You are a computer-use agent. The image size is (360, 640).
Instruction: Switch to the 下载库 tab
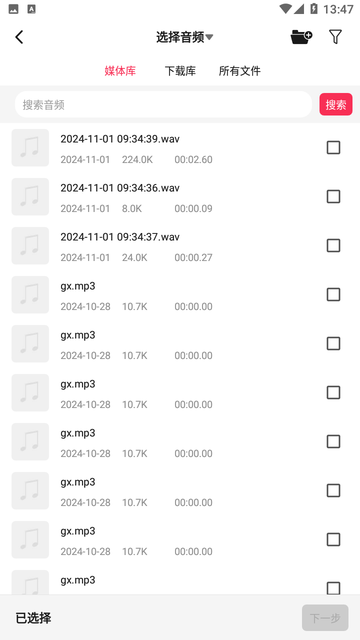(x=180, y=71)
